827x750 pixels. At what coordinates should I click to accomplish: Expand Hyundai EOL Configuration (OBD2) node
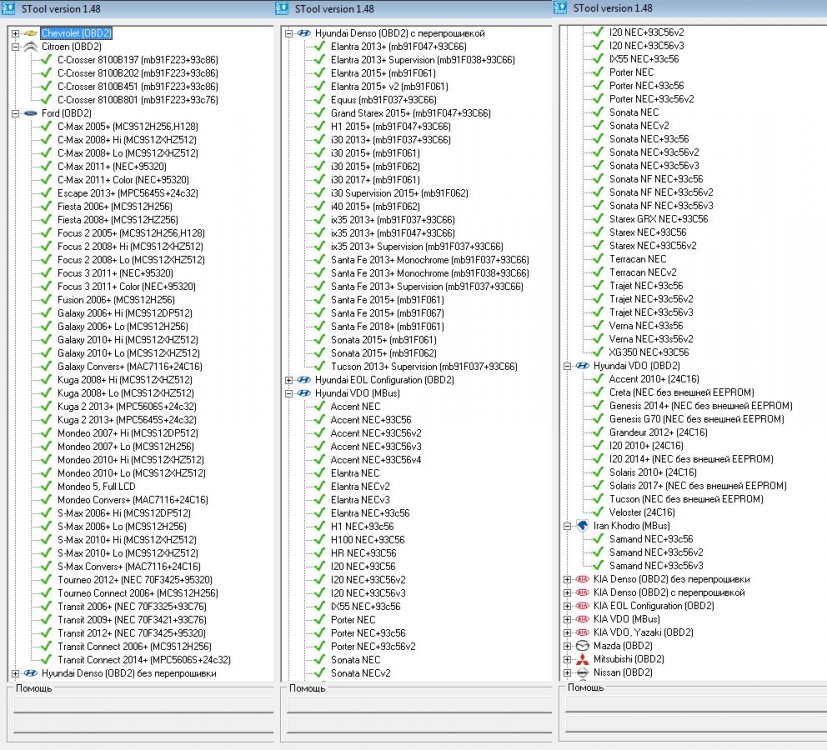(x=289, y=380)
